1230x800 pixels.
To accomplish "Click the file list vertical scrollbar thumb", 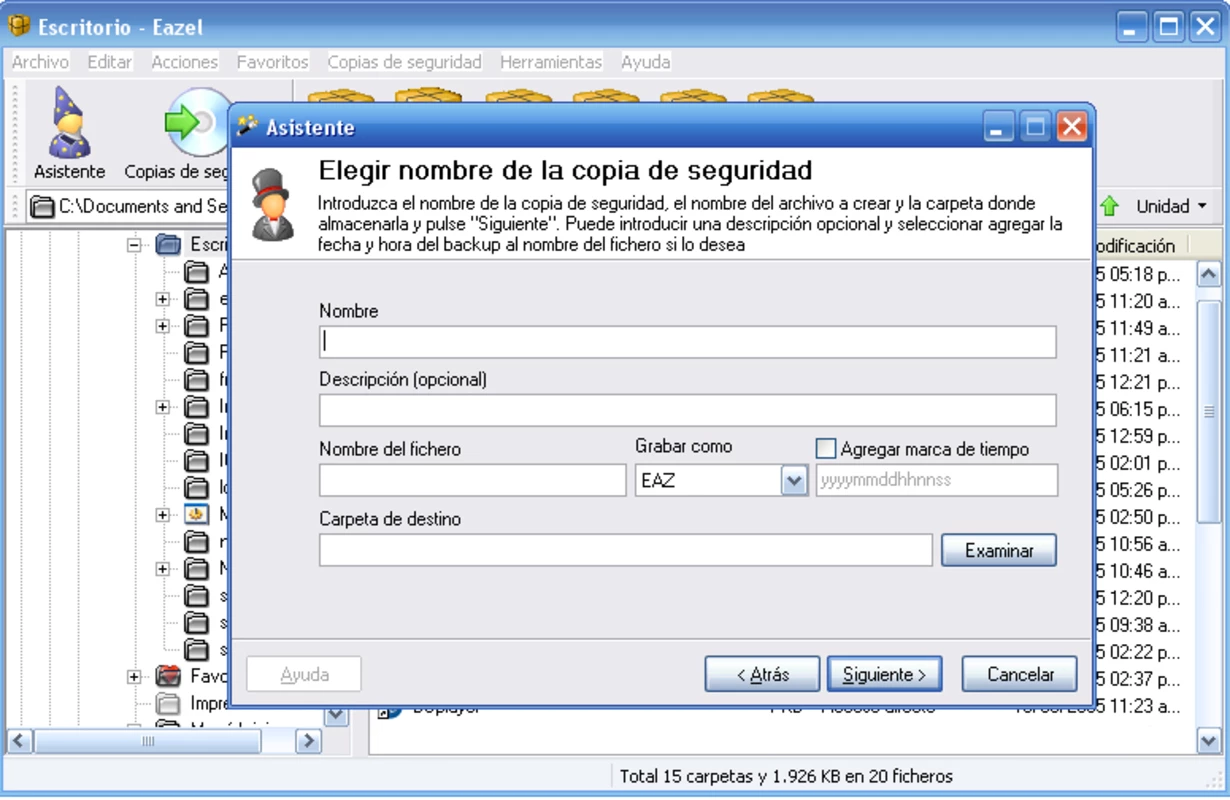I will [x=1209, y=411].
